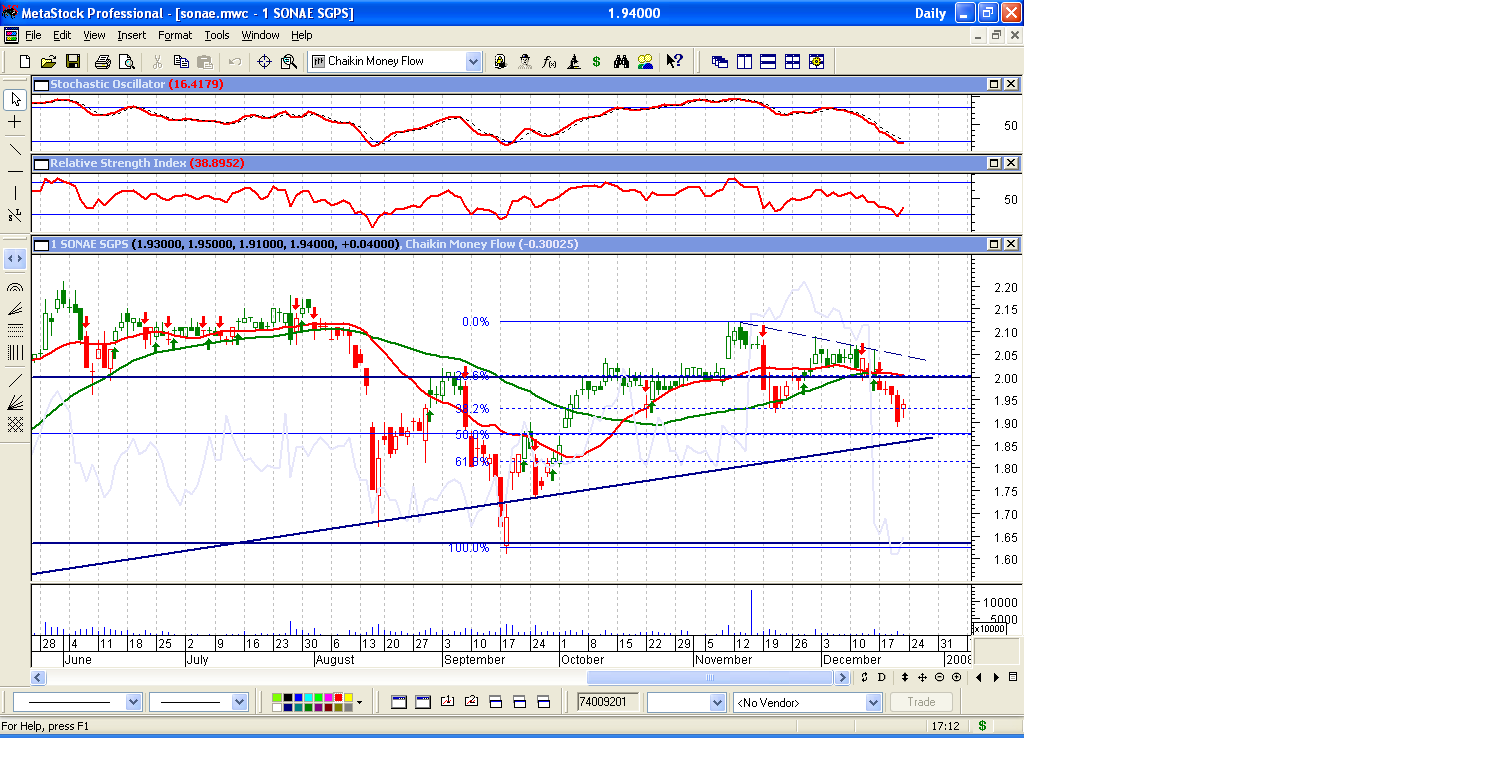The width and height of the screenshot is (1498, 768).
Task: Create a new chart with New icon
Action: [25, 61]
